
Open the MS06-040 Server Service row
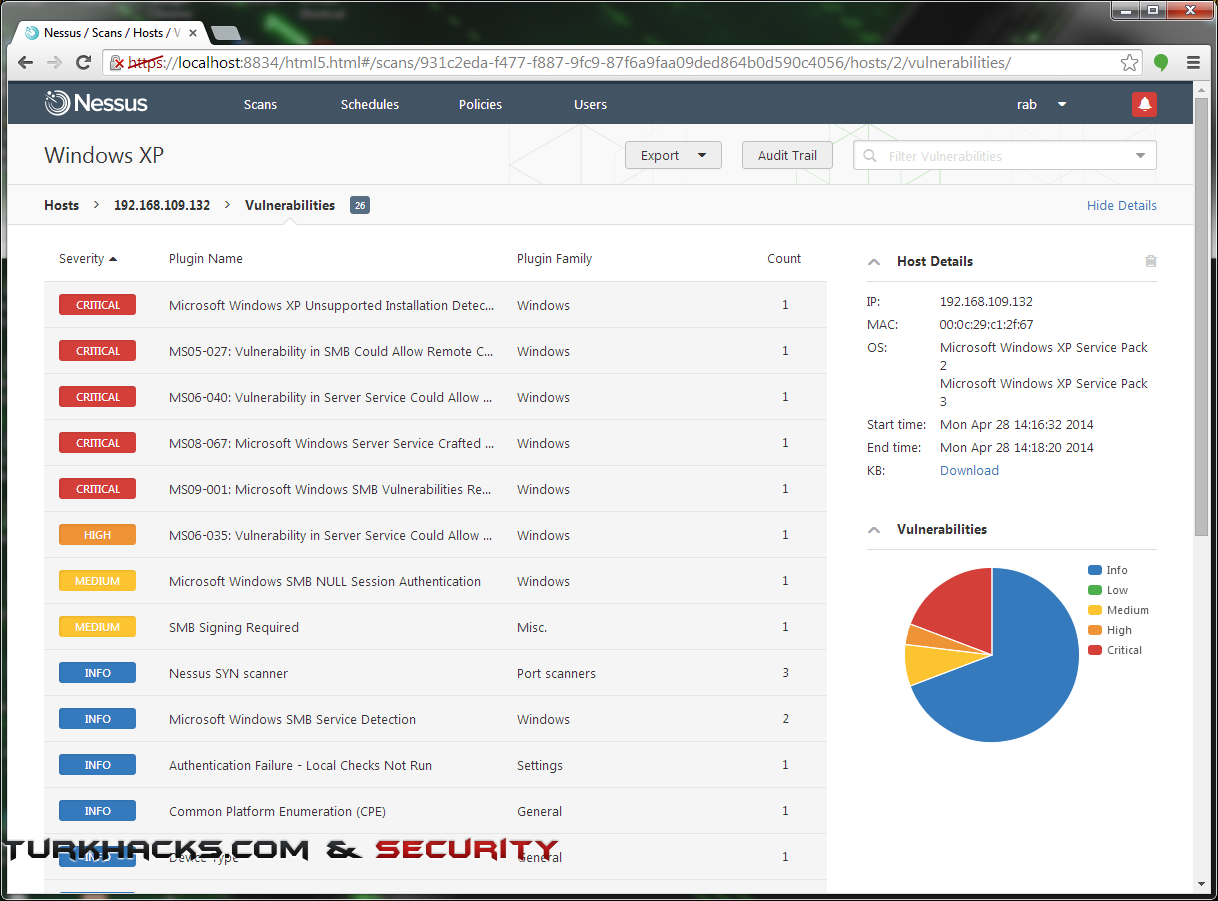point(435,397)
